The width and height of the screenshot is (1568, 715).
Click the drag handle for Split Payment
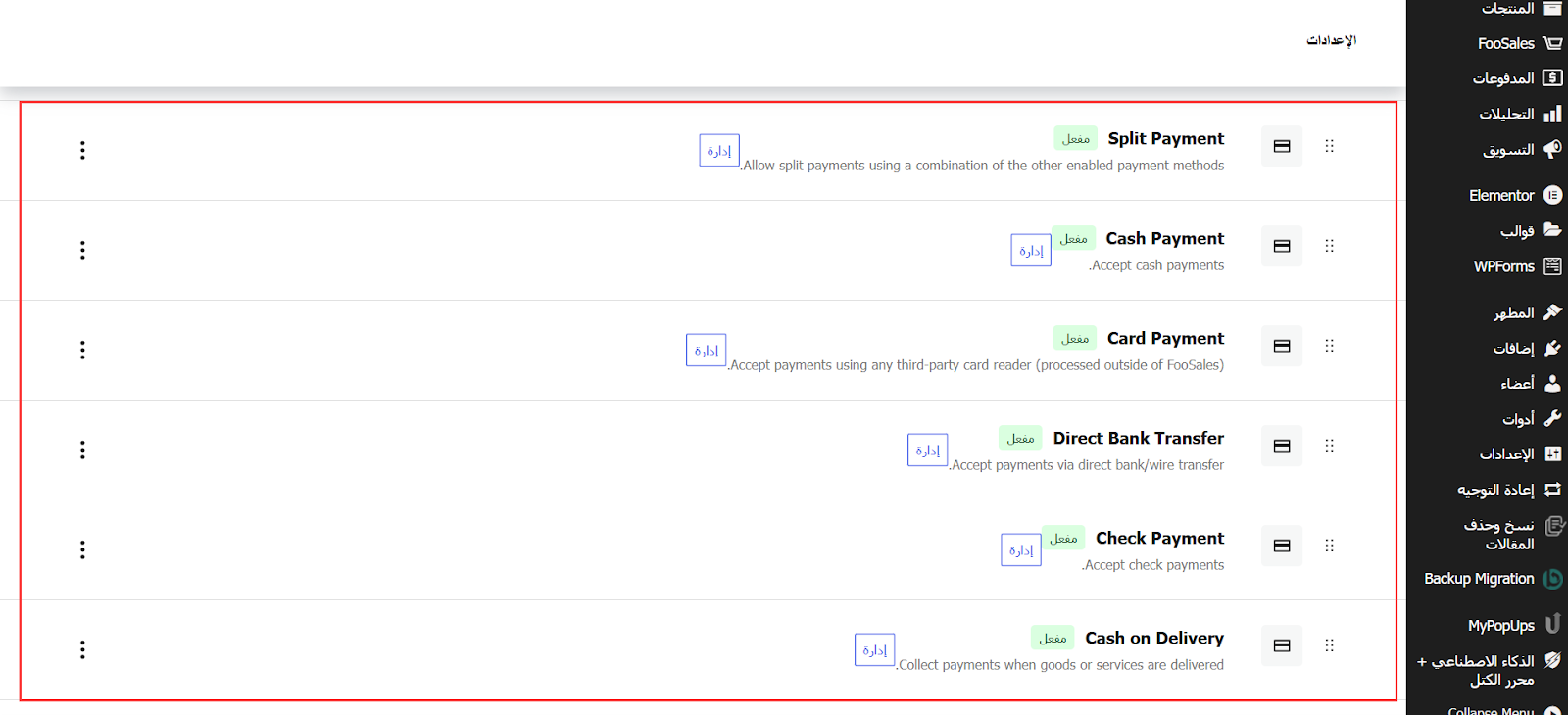click(1330, 146)
